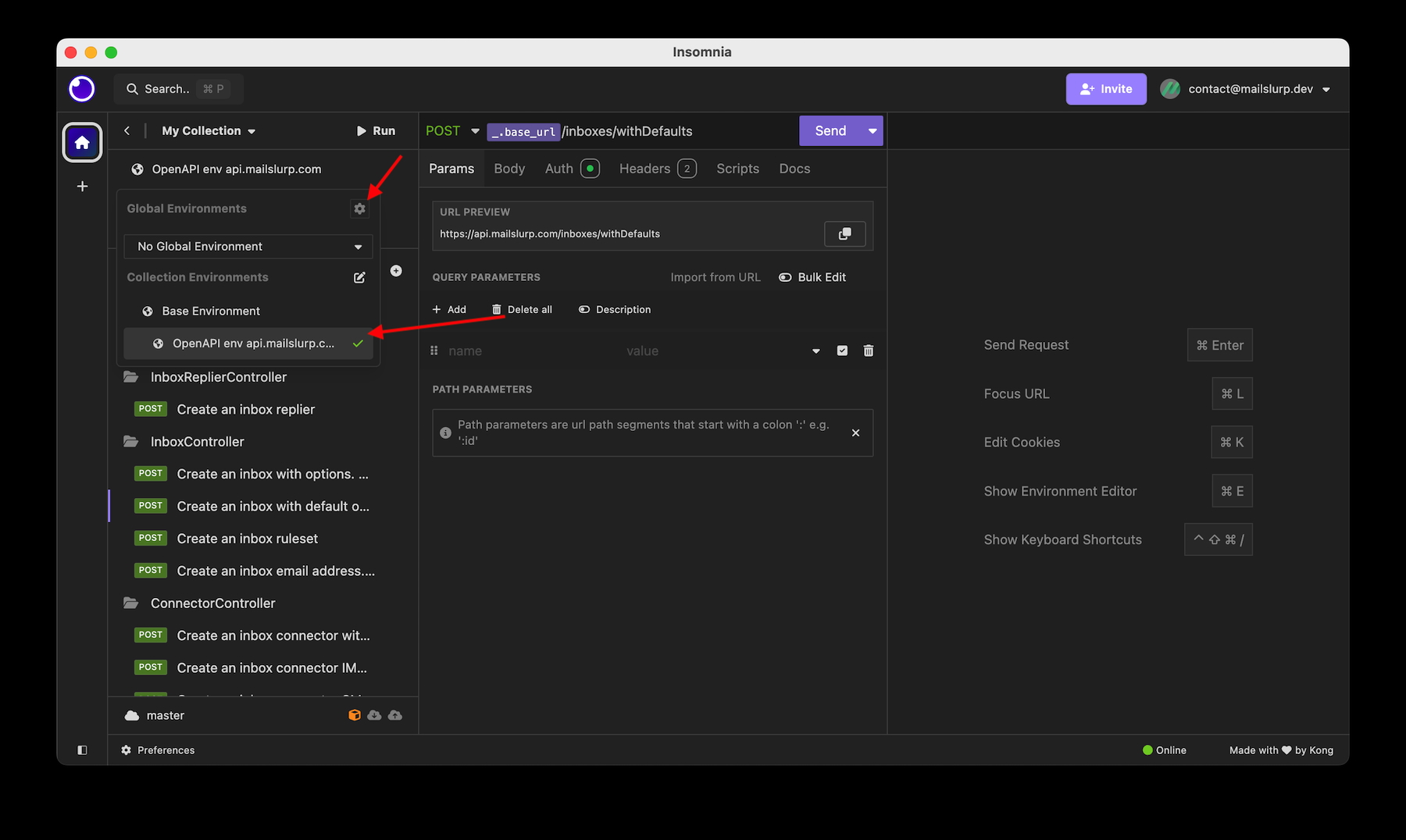The height and width of the screenshot is (840, 1406).
Task: Click the info icon in path parameters
Action: click(x=446, y=432)
